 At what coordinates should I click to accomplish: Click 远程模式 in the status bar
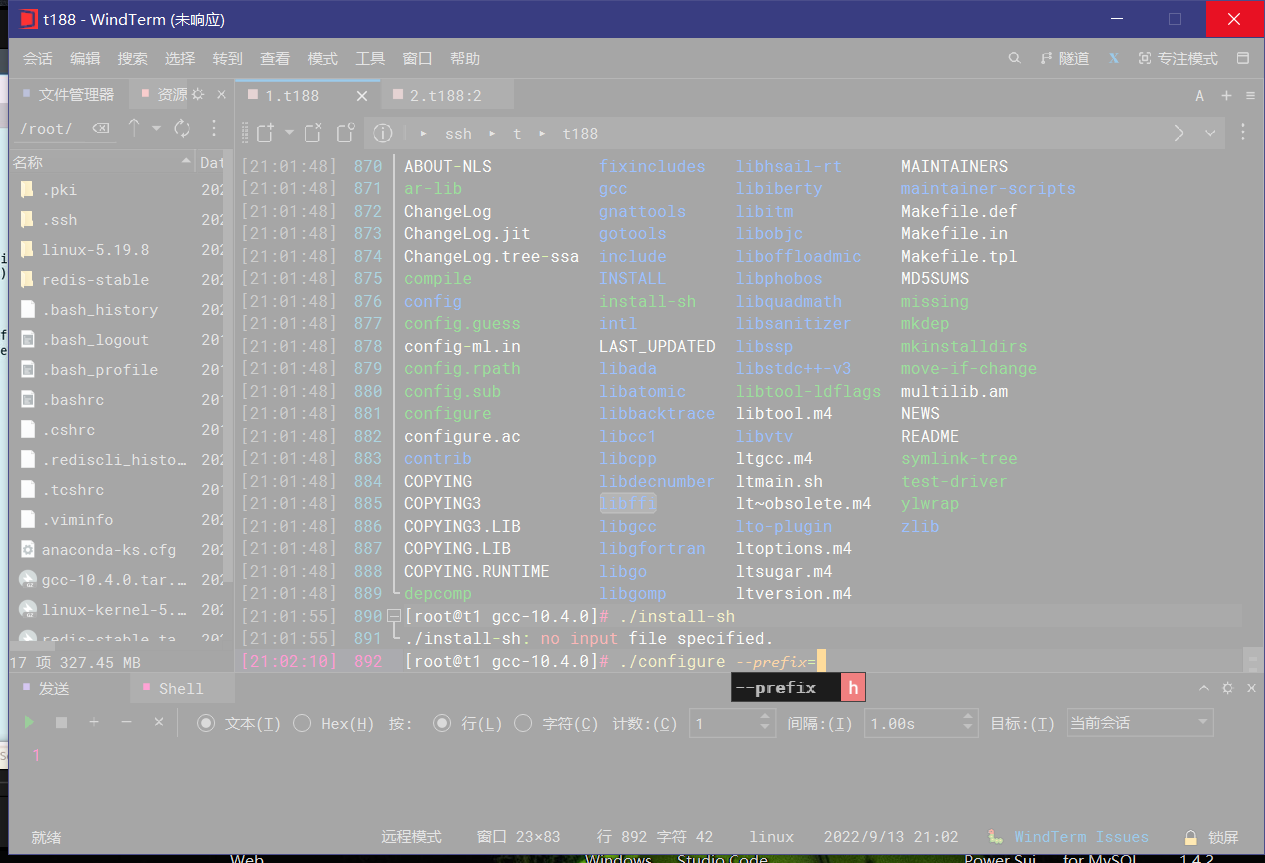click(411, 837)
